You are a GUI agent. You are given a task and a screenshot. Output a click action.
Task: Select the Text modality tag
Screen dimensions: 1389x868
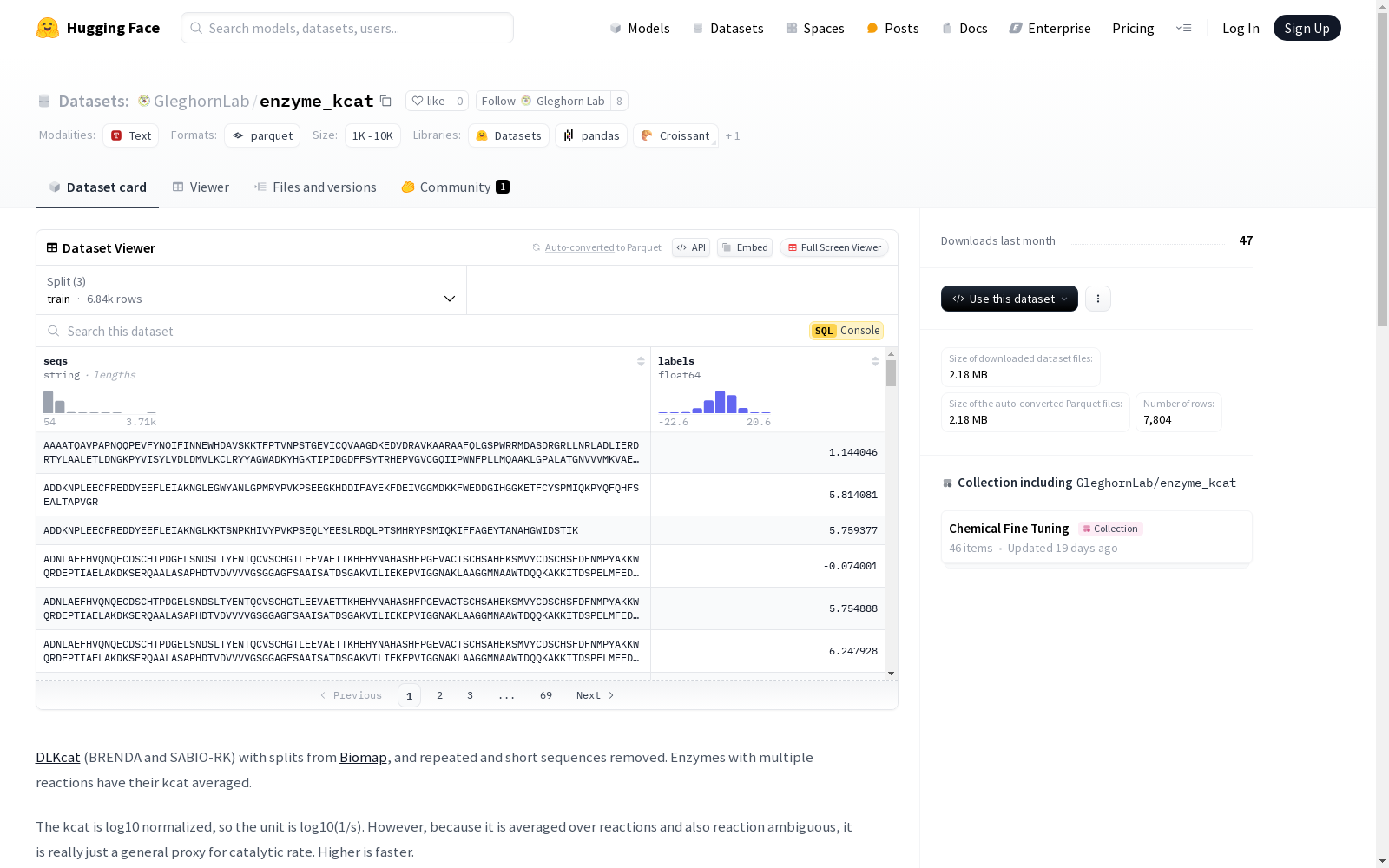tap(131, 135)
